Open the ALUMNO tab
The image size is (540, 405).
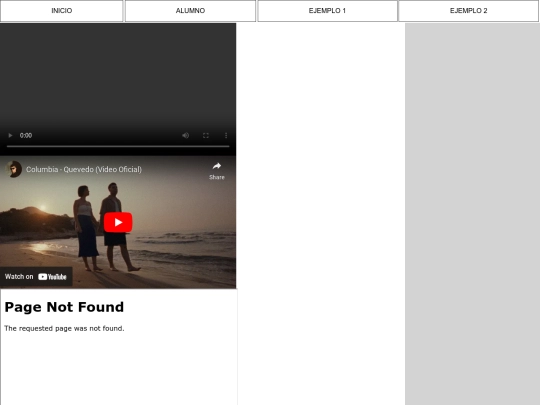point(190,11)
